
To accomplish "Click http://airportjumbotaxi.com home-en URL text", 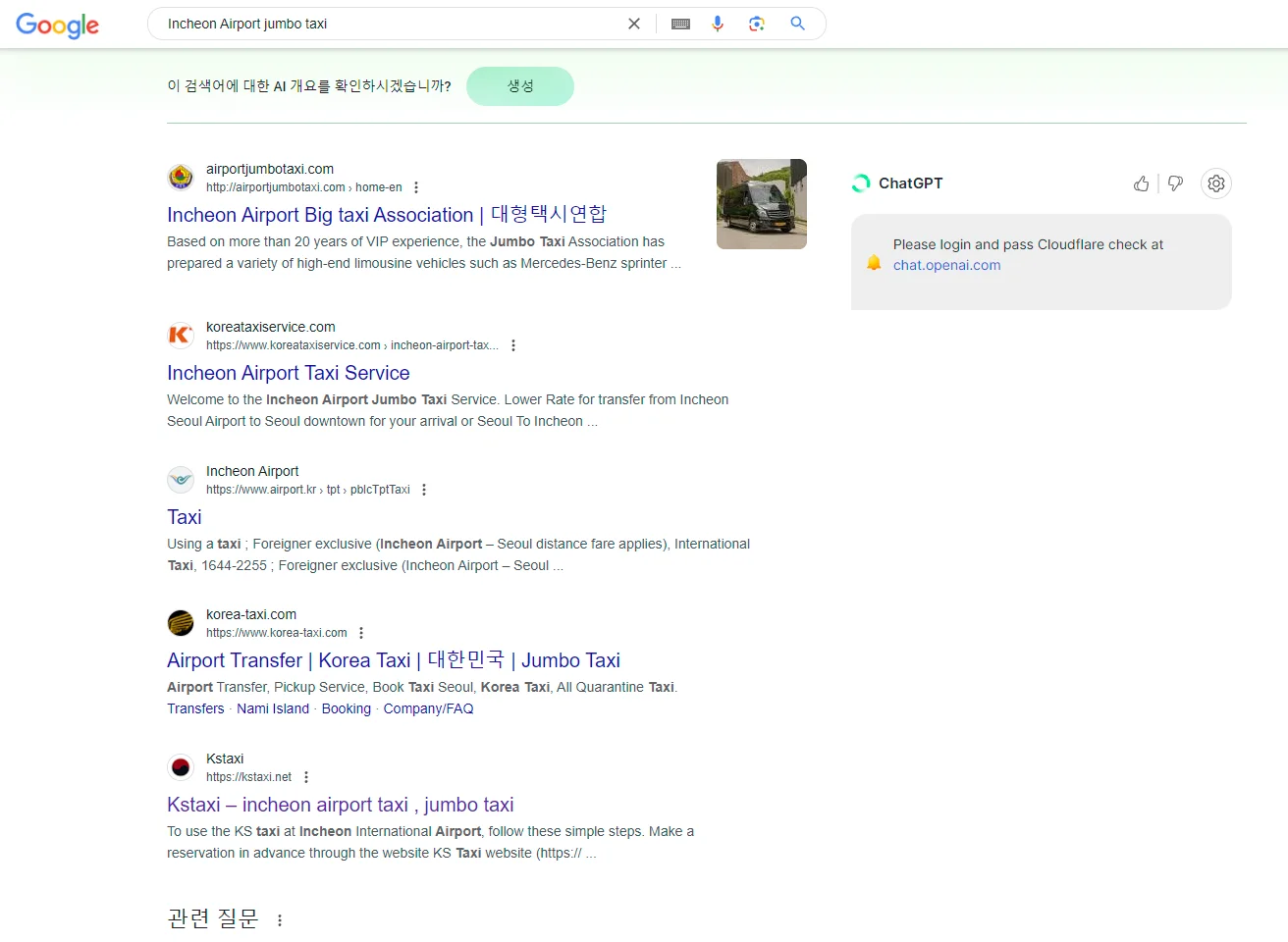I will click(304, 187).
